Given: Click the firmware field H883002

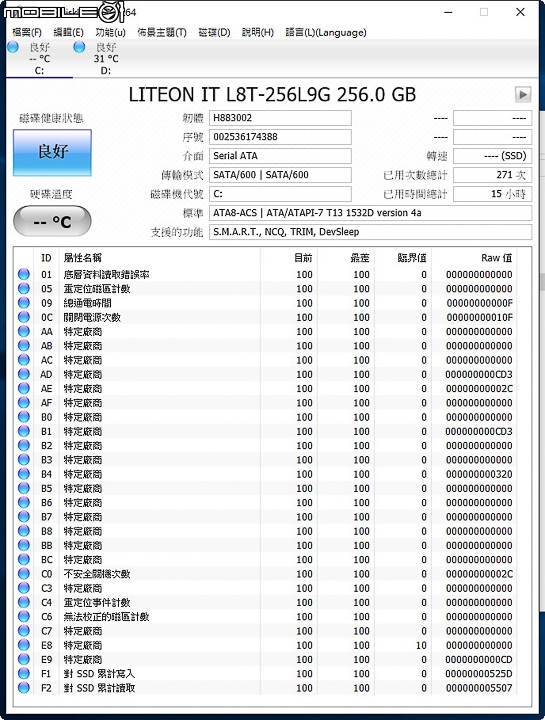Looking at the screenshot, I should click(280, 118).
